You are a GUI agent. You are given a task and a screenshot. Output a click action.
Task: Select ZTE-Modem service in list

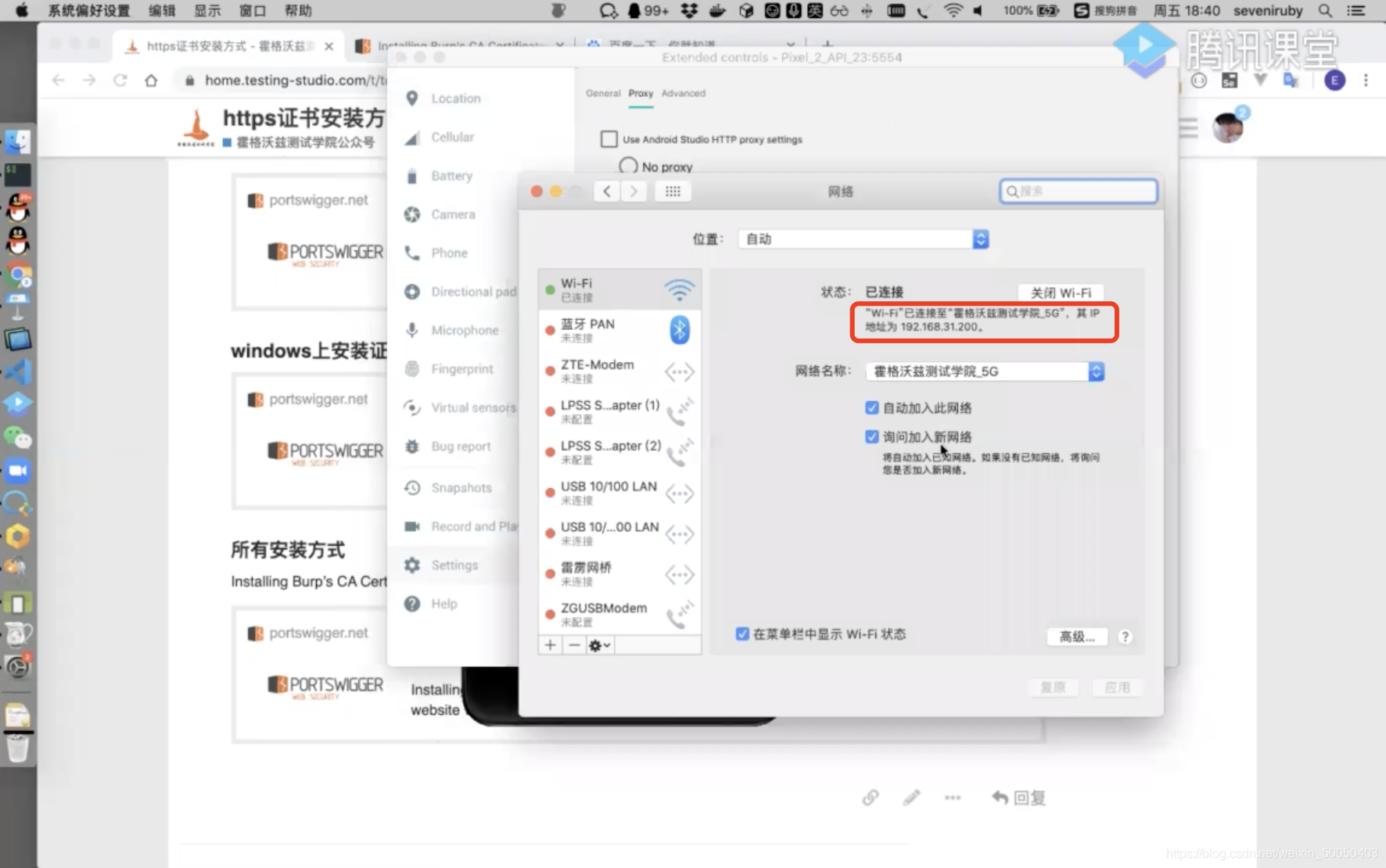click(619, 371)
